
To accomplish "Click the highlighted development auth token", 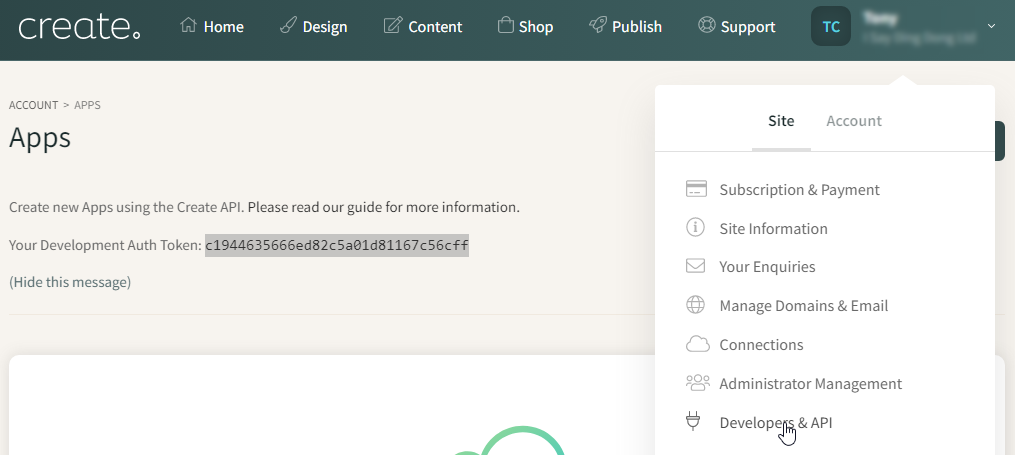I will (x=337, y=245).
